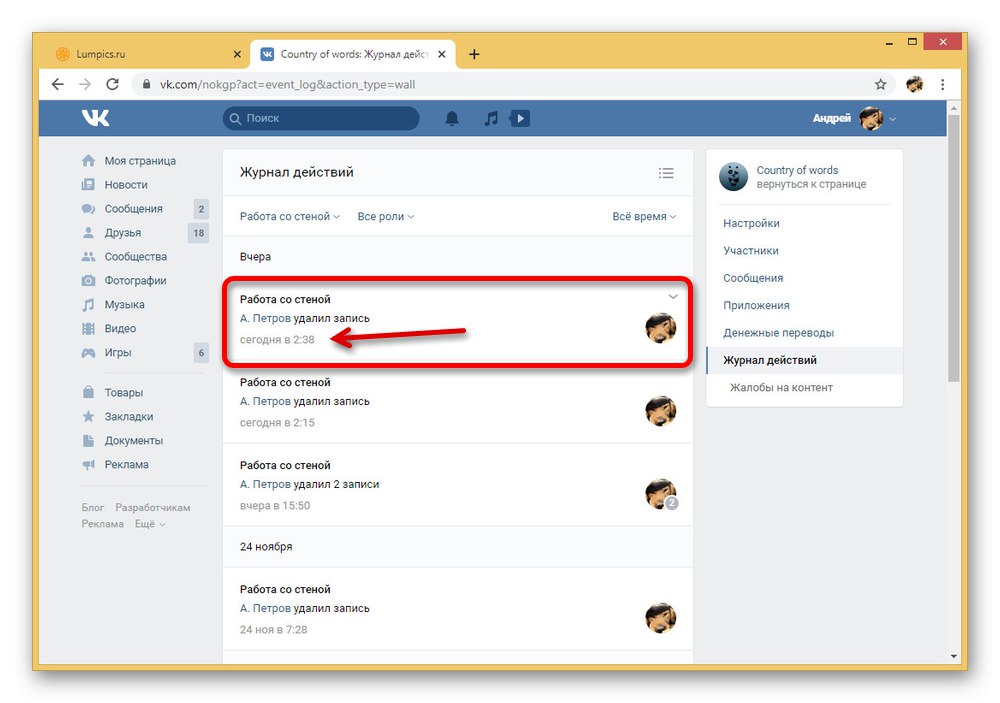
Task: Click the Документы file icon
Action: click(x=88, y=441)
